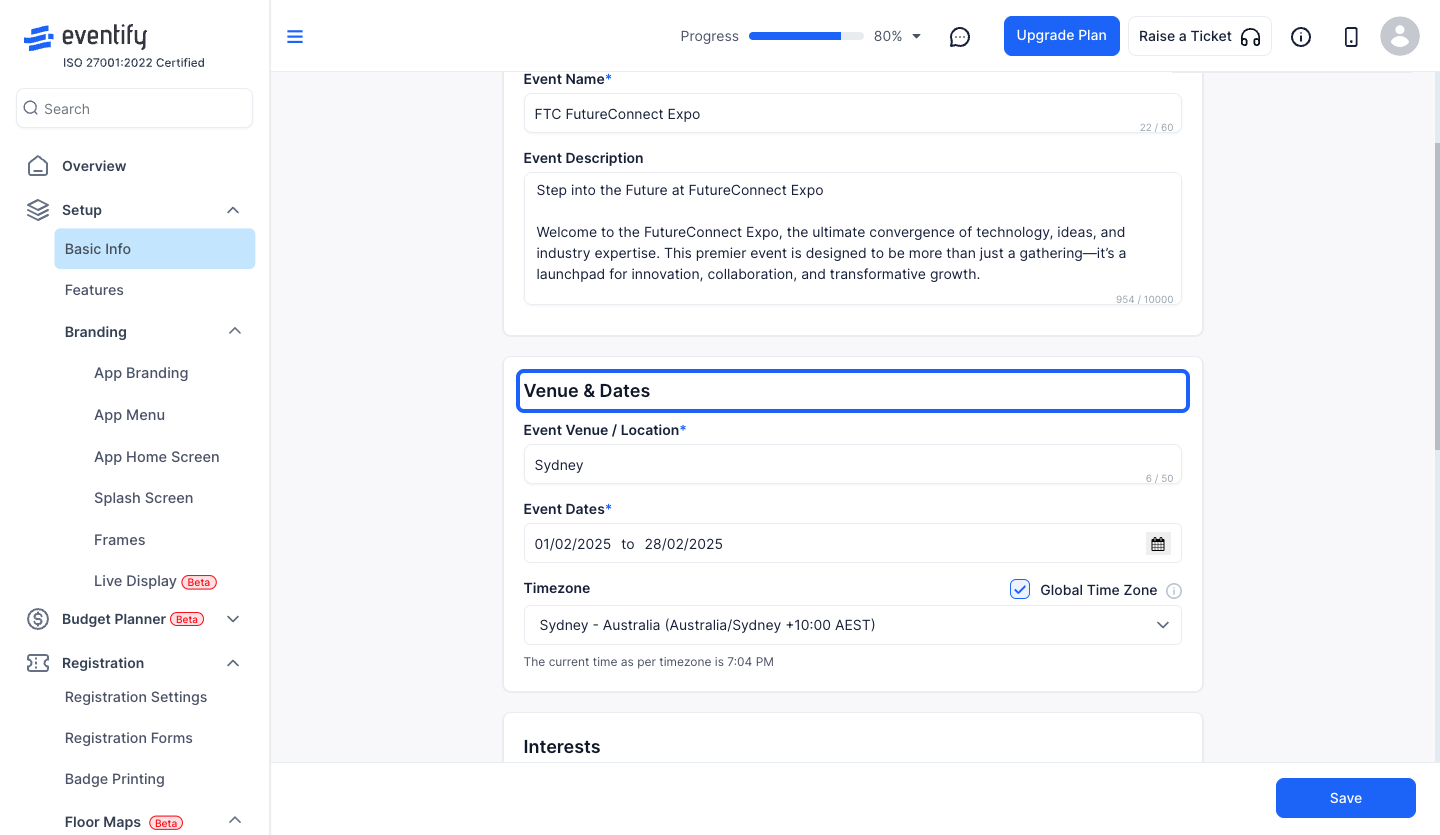Expand the Progress dropdown arrow
Screen dimensions: 1440x835
coord(917,37)
